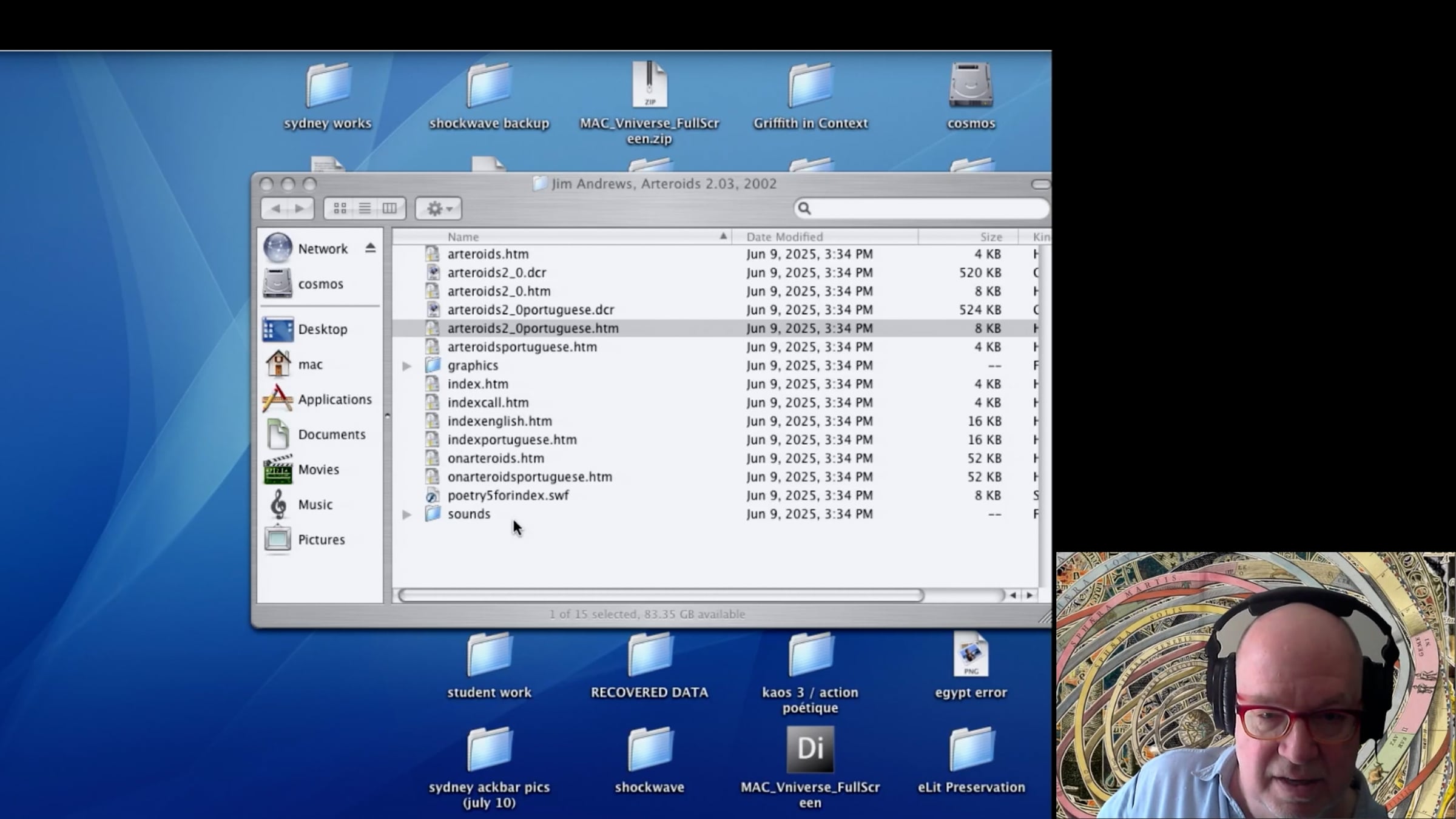Open the RECOVERED DATA desktop folder

[650, 655]
